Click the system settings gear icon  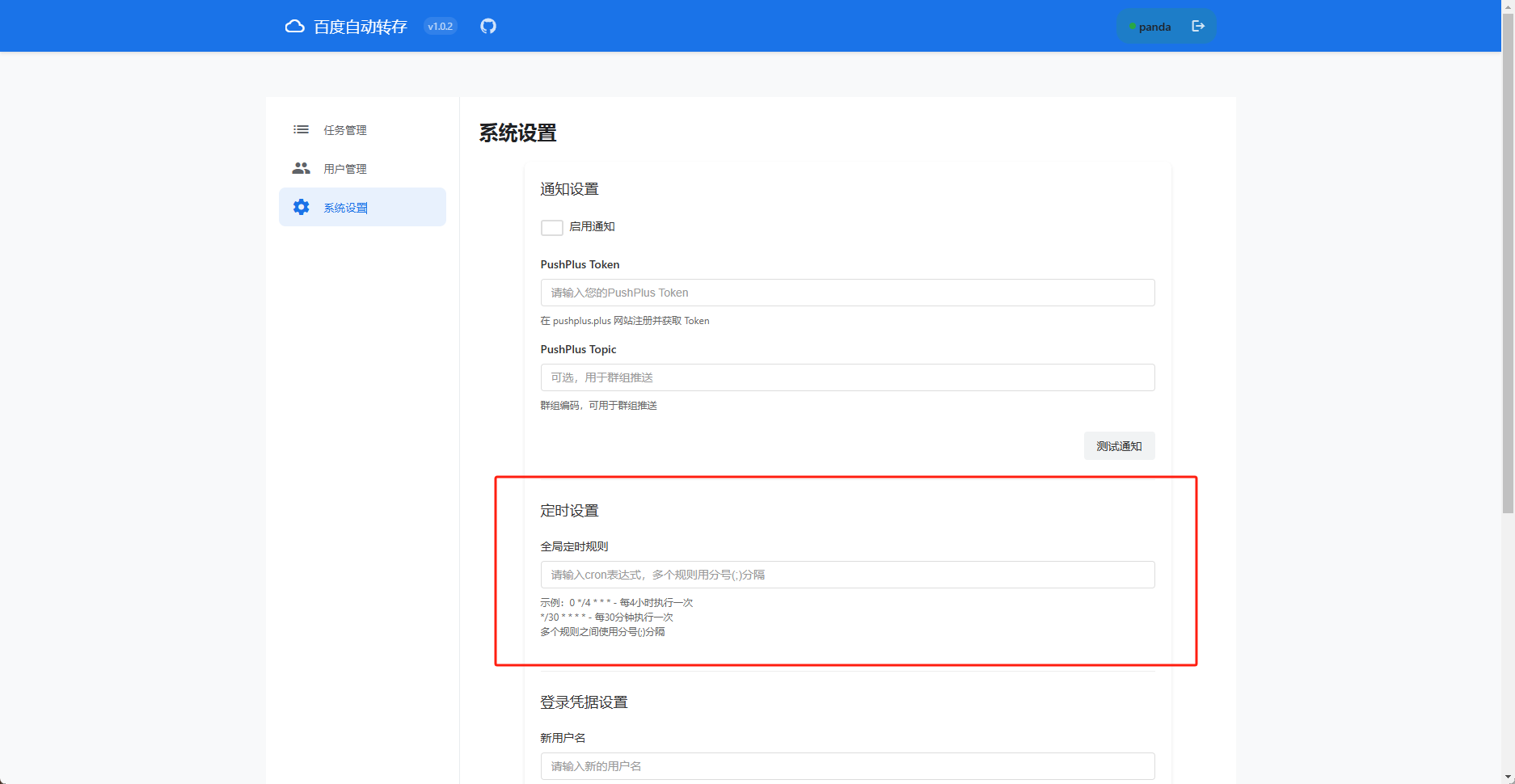(x=301, y=207)
